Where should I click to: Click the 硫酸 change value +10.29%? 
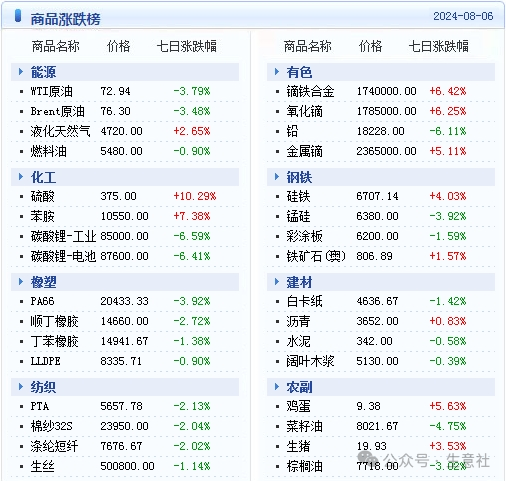pos(195,196)
